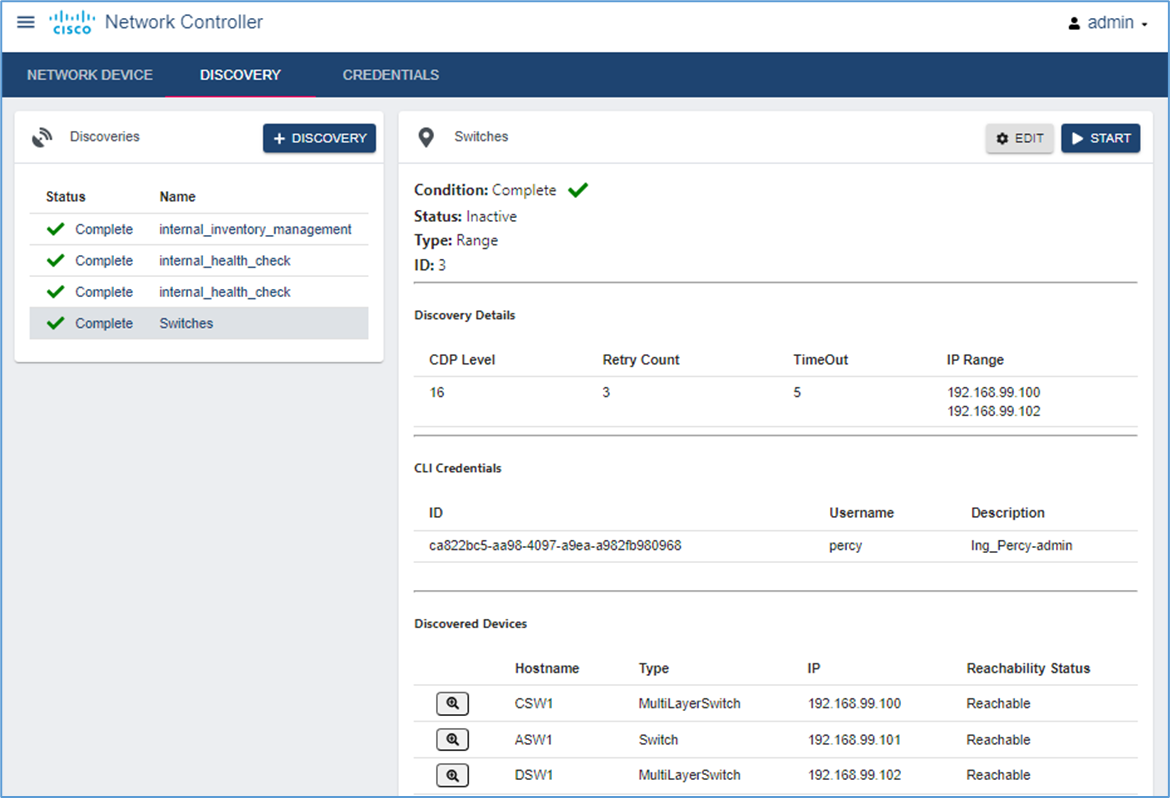Click the Name column header in Discoveries
1170x798 pixels.
177,197
